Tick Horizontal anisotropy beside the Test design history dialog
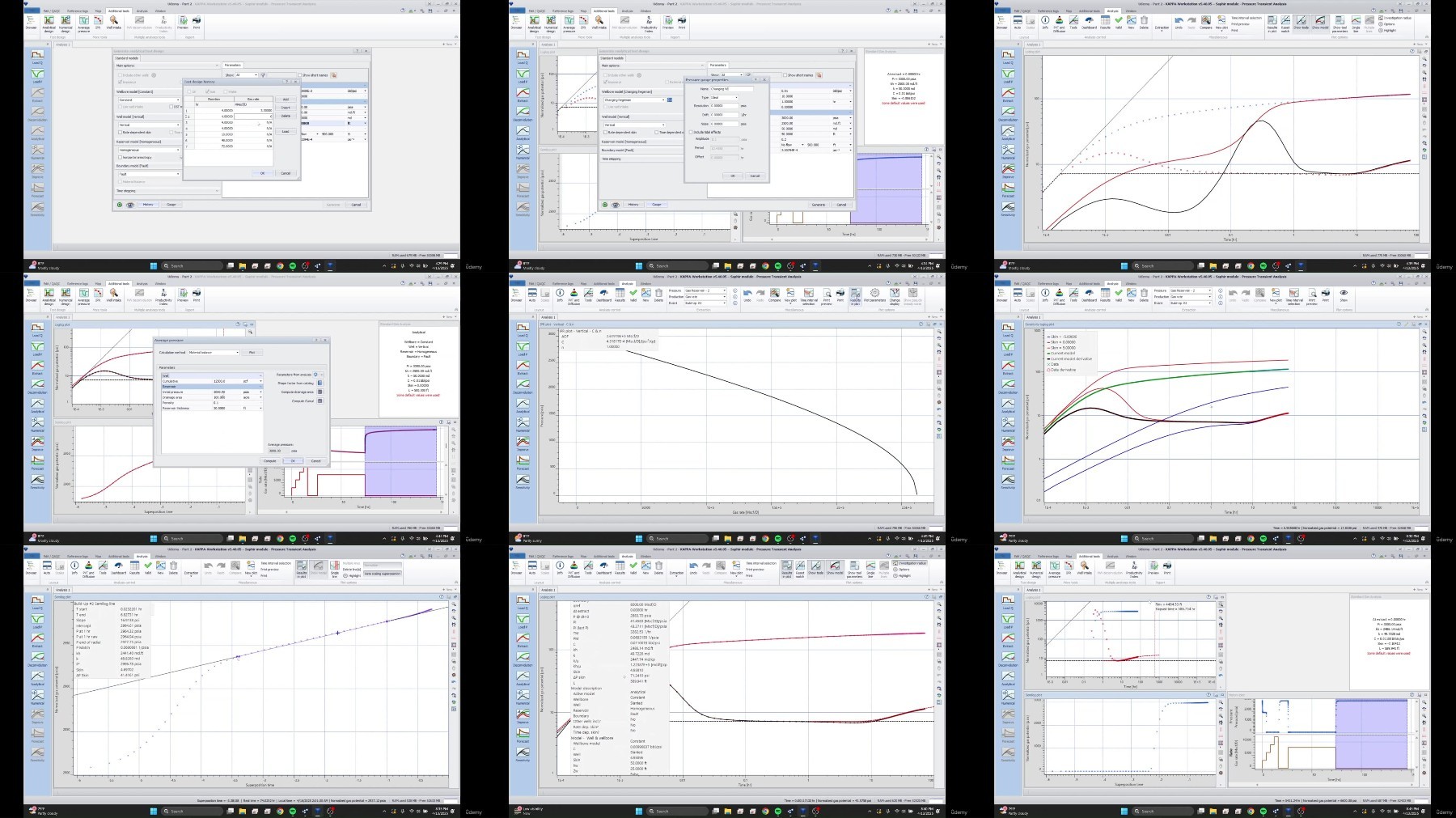Viewport: 1456px width, 818px height. [121, 158]
